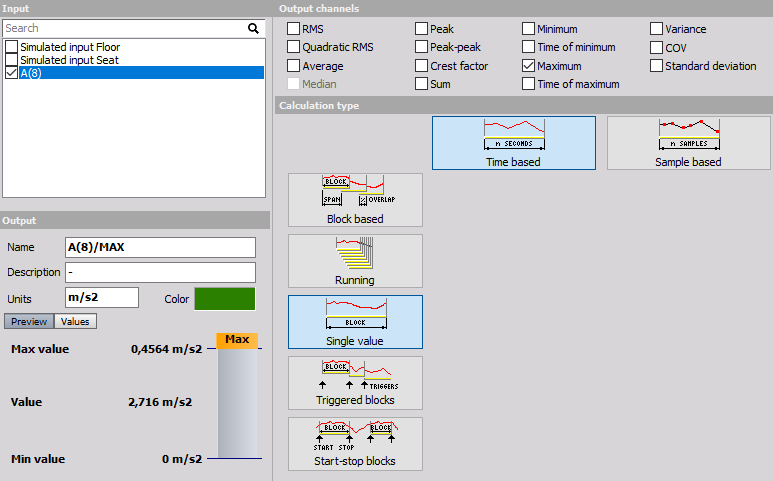The width and height of the screenshot is (773, 481).
Task: Open the green Color swatch
Action: (x=225, y=299)
